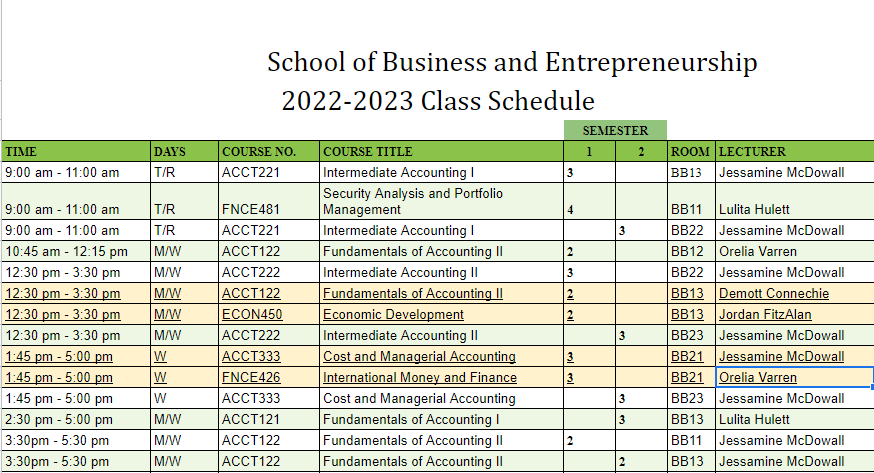
Task: Select the 10:45 am - 12:15 pm time cell
Action: click(76, 251)
